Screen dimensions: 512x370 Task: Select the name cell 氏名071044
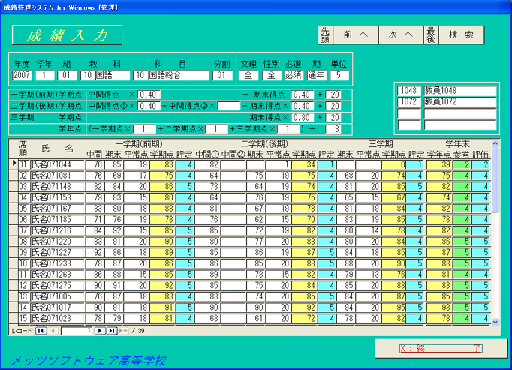(x=57, y=164)
